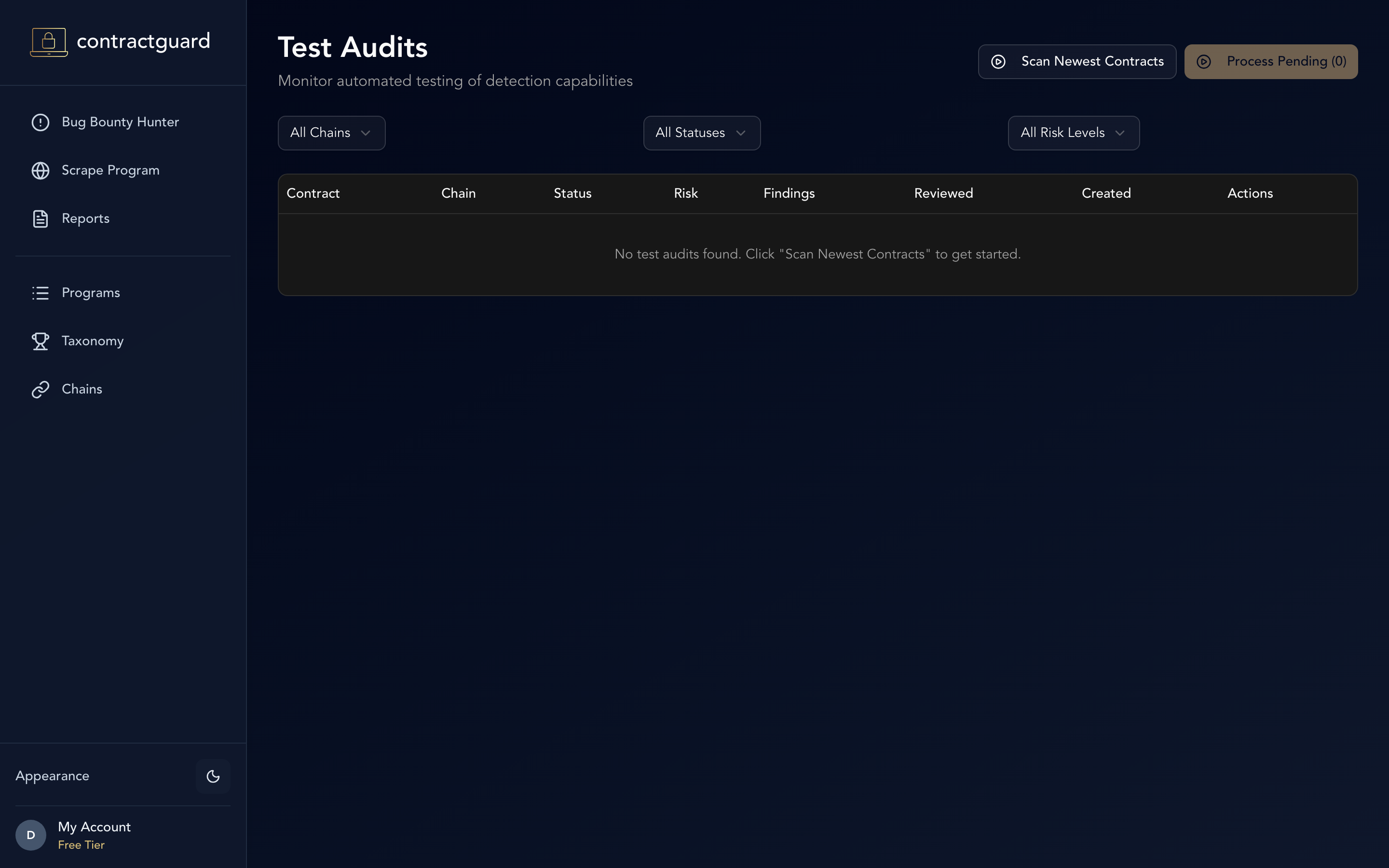Click the Chains link icon
Image resolution: width=1389 pixels, height=868 pixels.
pos(40,389)
